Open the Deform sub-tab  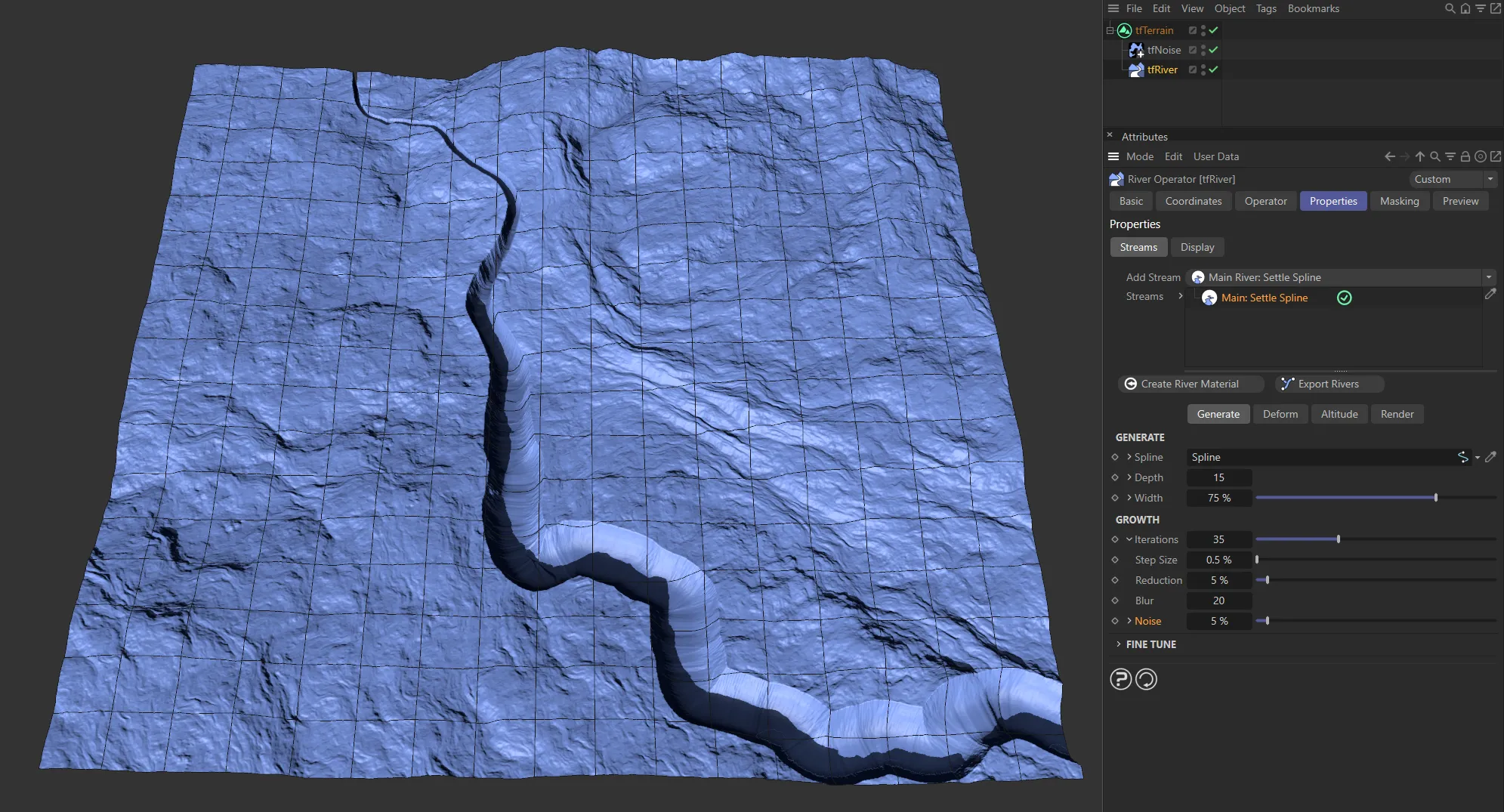[1280, 414]
